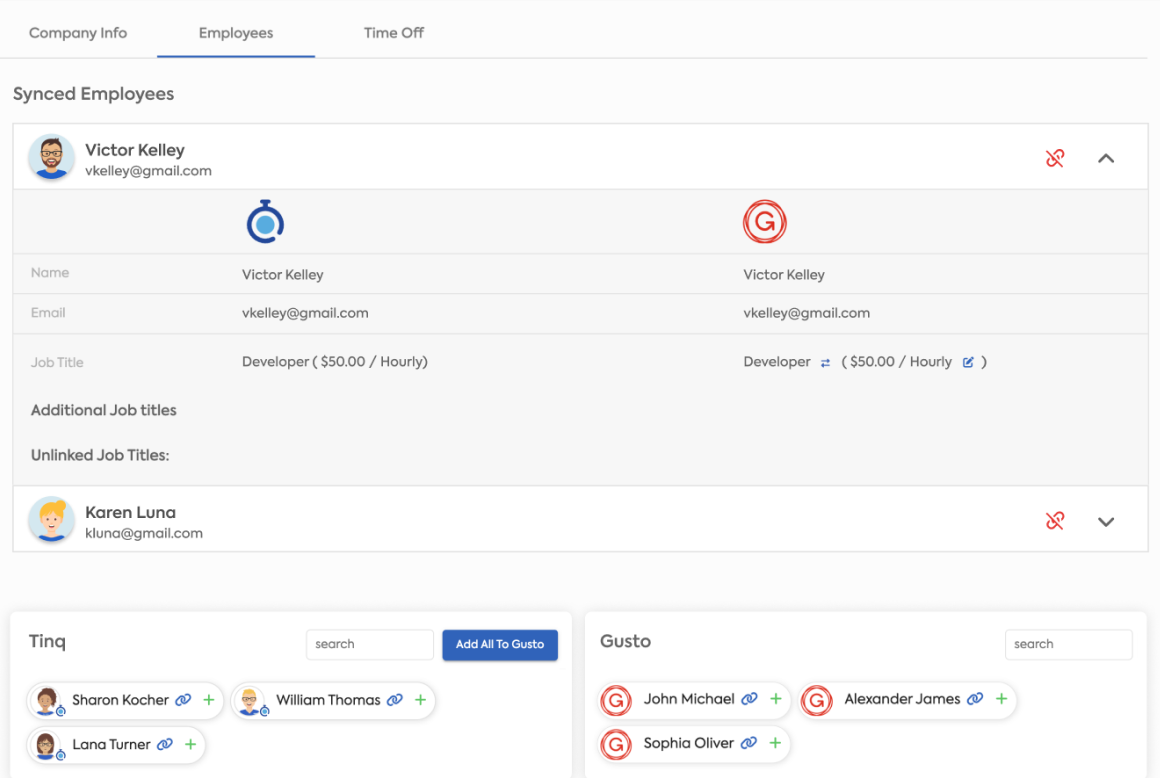
Task: Select the Employees tab
Action: tap(236, 33)
